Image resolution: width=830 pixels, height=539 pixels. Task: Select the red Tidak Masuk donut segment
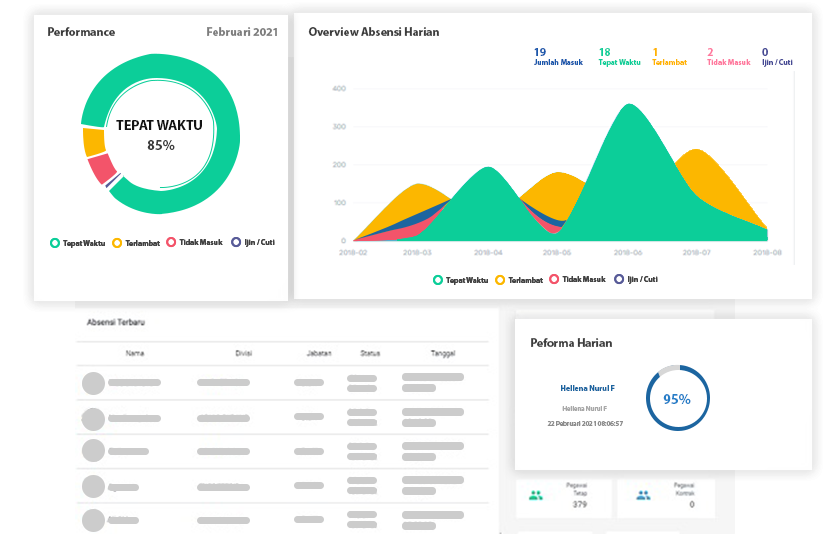(x=102, y=168)
